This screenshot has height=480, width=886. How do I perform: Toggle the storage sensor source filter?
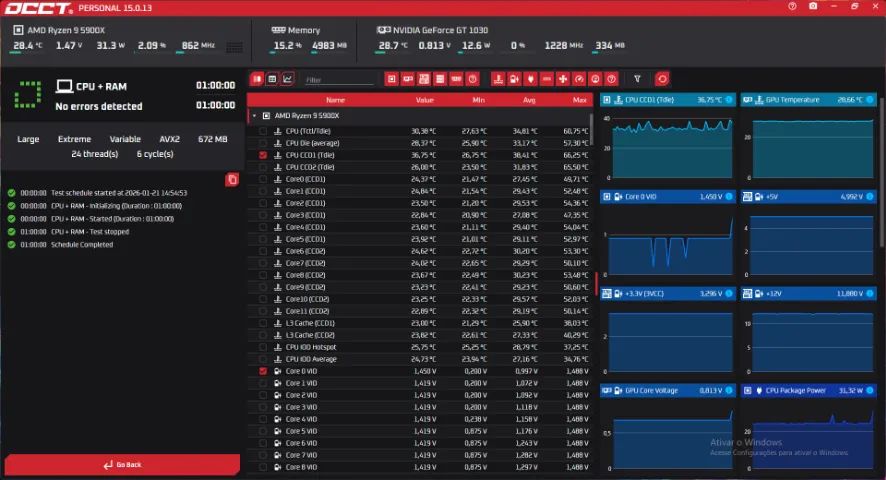pyautogui.click(x=440, y=79)
